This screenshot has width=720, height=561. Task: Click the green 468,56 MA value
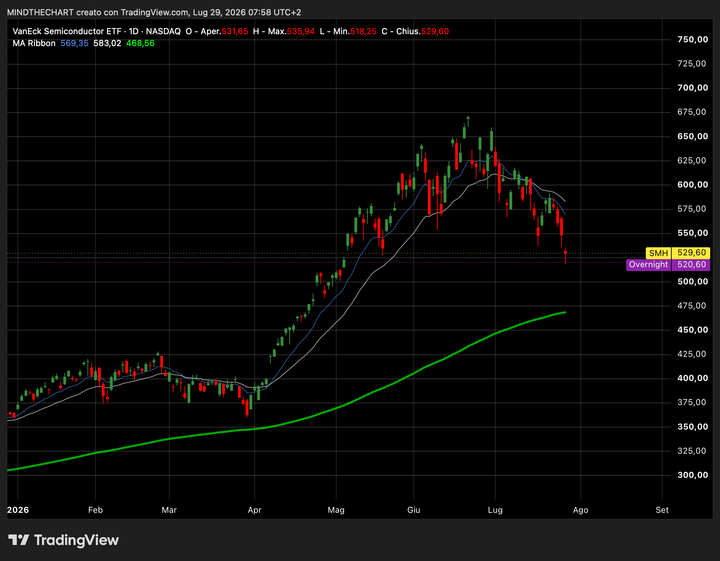click(x=140, y=43)
